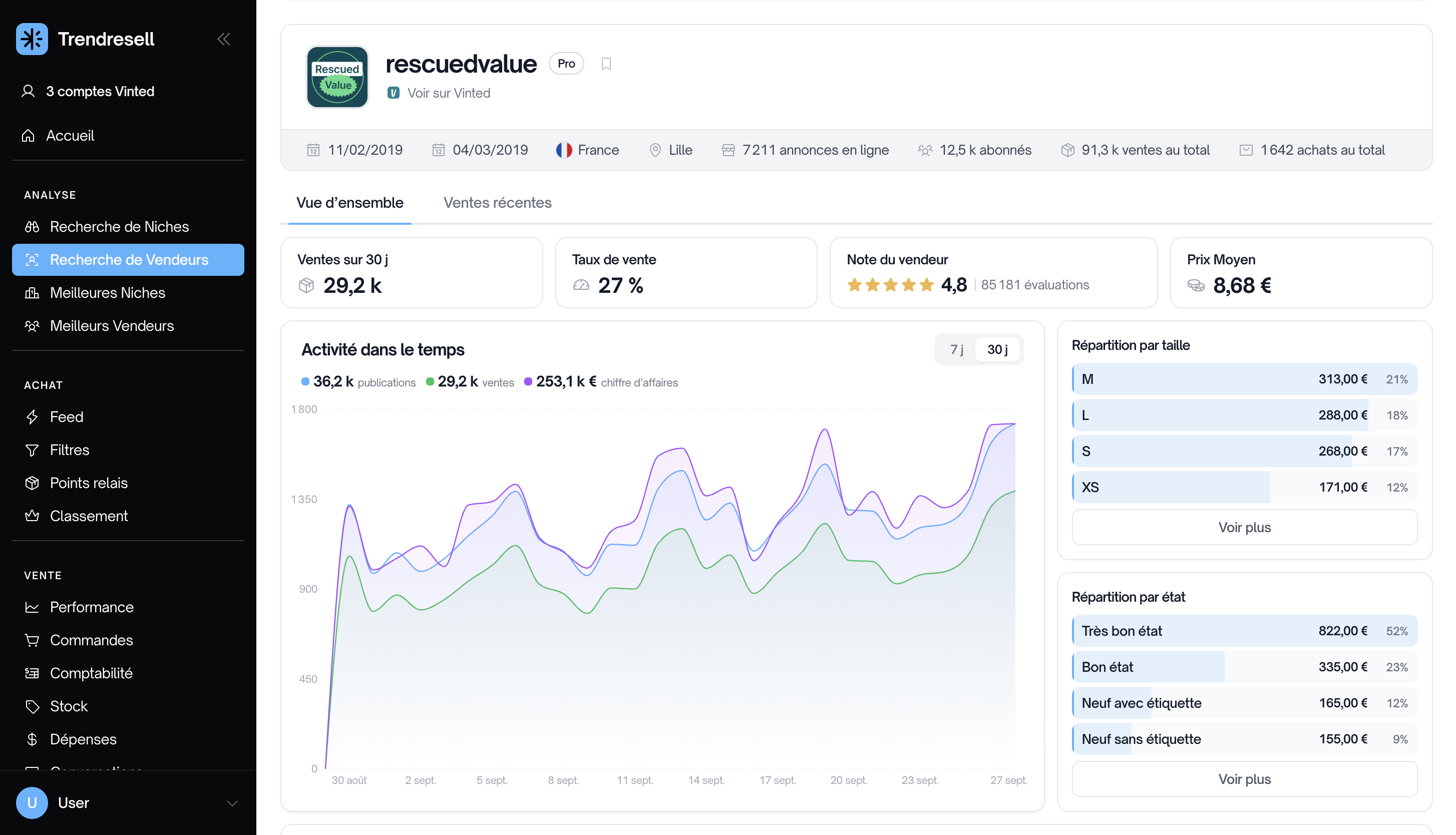Open Comptabilité ledger icon
Image resolution: width=1456 pixels, height=835 pixels.
(32, 673)
